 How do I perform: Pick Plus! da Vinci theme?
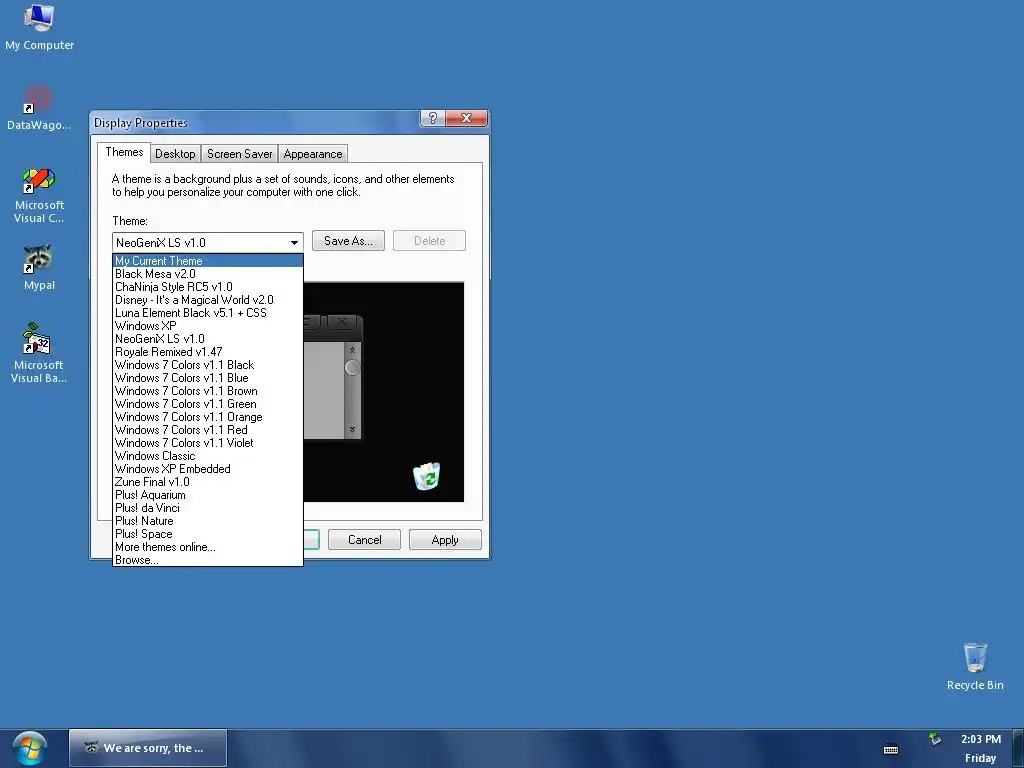click(208, 508)
